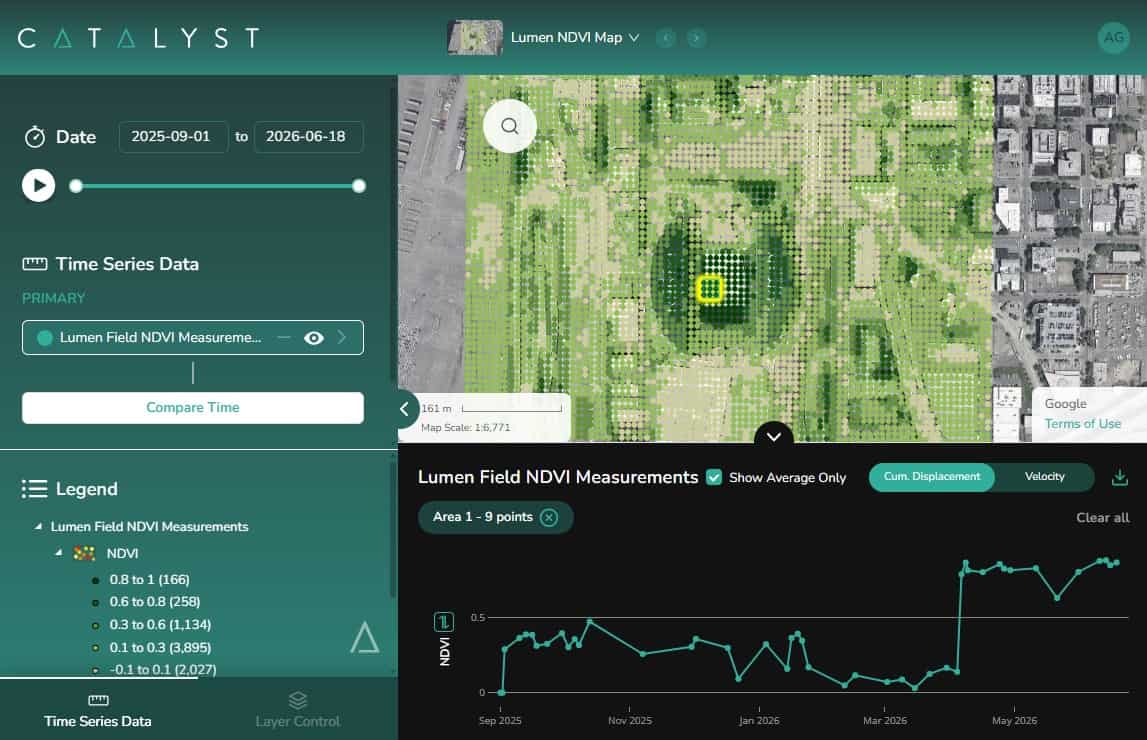Go to previous map with left arrow

[666, 37]
